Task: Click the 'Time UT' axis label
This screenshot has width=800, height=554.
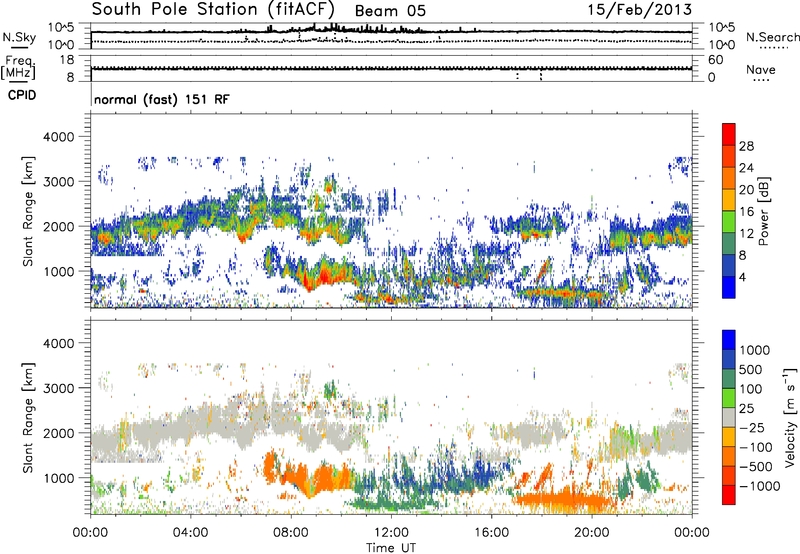Action: (391, 548)
